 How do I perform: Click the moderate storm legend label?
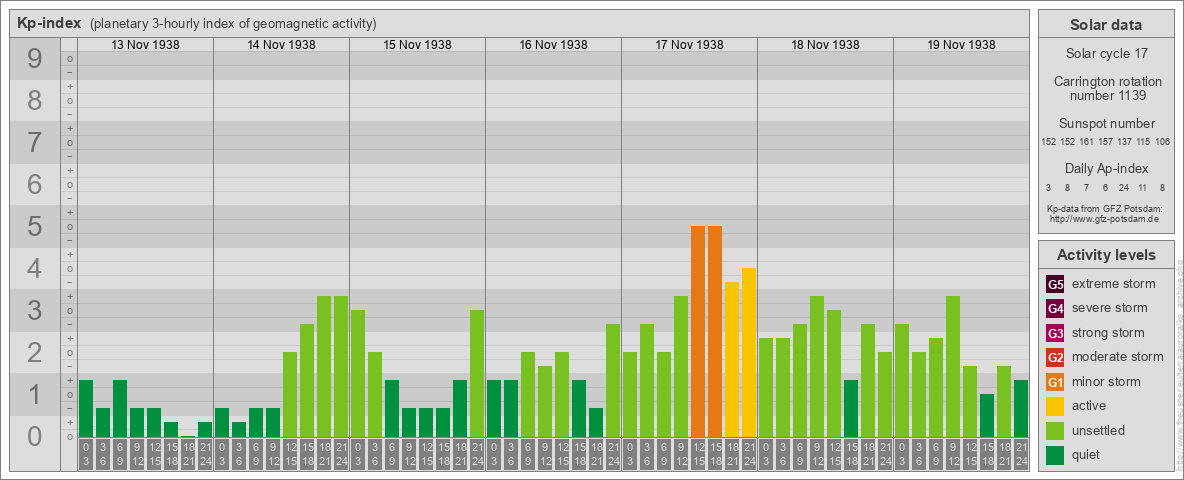(x=1118, y=357)
